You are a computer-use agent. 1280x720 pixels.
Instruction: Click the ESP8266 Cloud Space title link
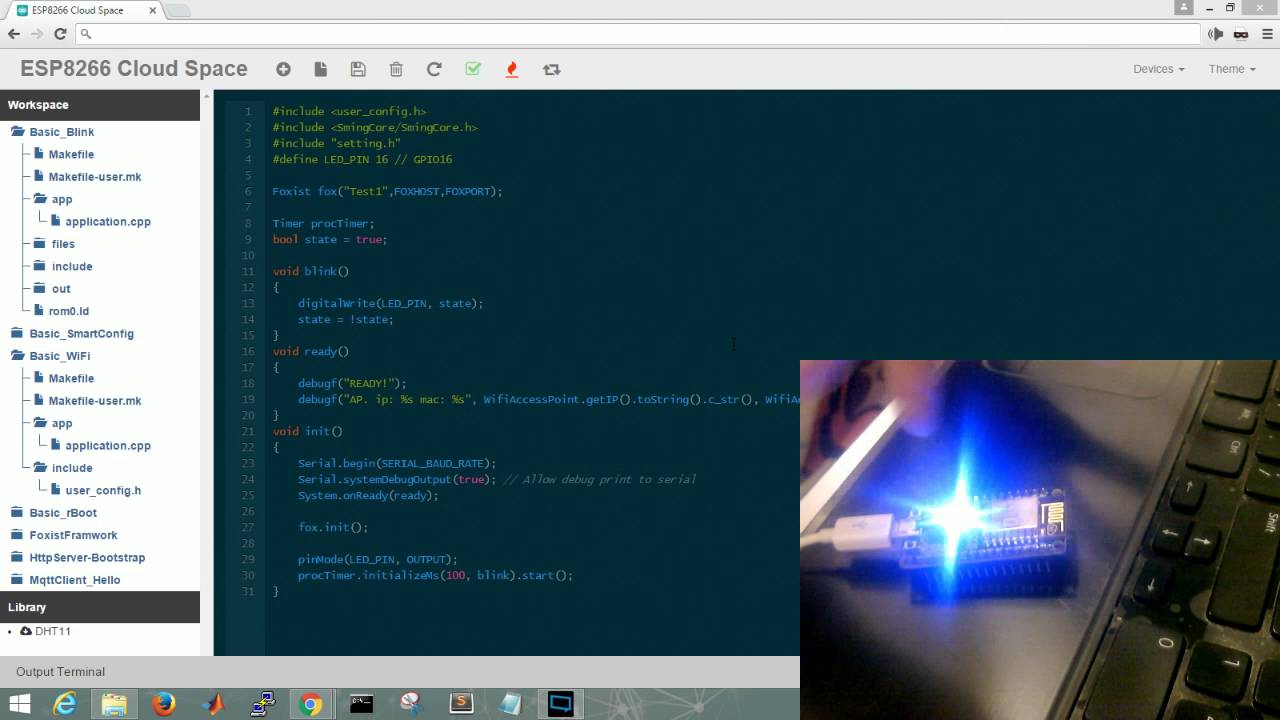pos(134,69)
